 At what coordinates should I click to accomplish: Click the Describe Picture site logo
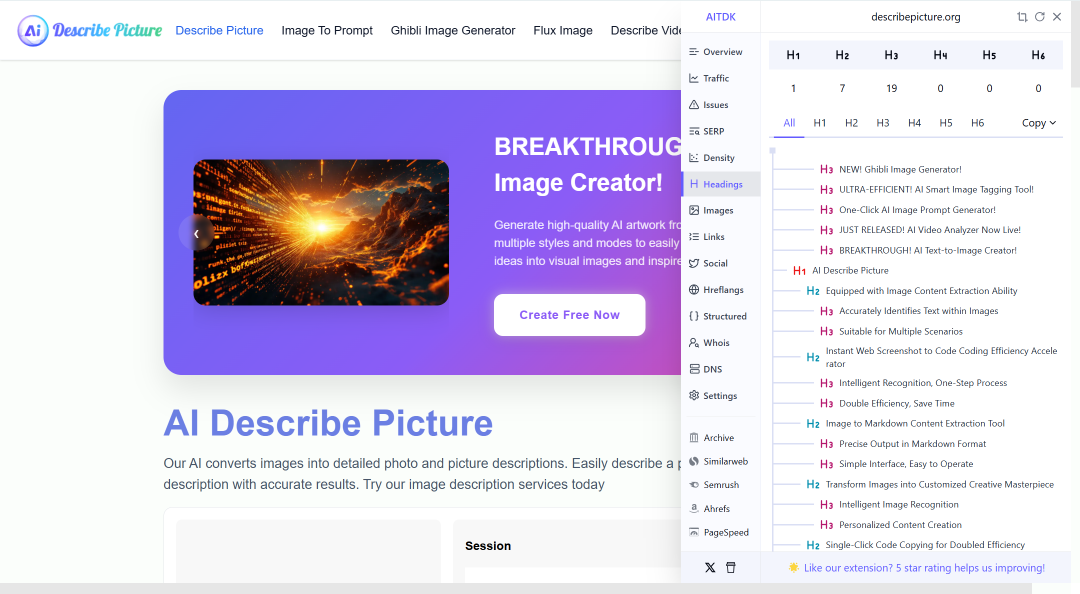[x=90, y=30]
